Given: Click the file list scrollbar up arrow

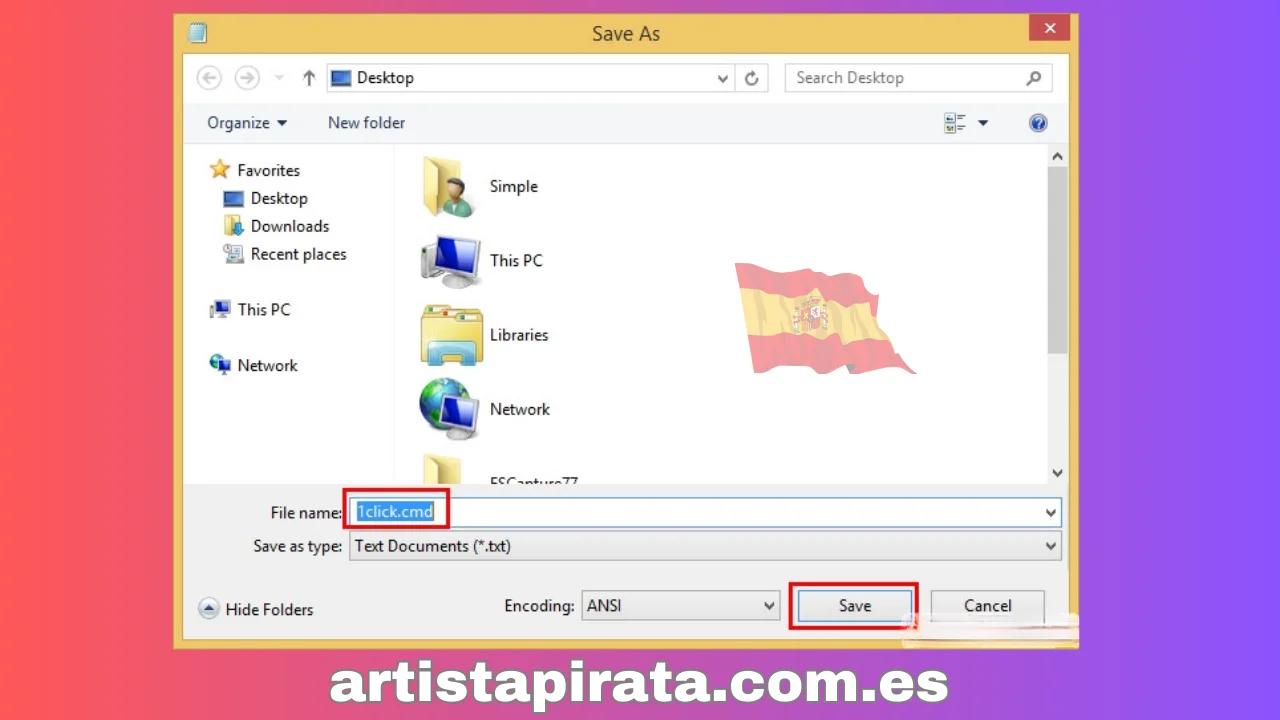Looking at the screenshot, I should click(x=1058, y=158).
